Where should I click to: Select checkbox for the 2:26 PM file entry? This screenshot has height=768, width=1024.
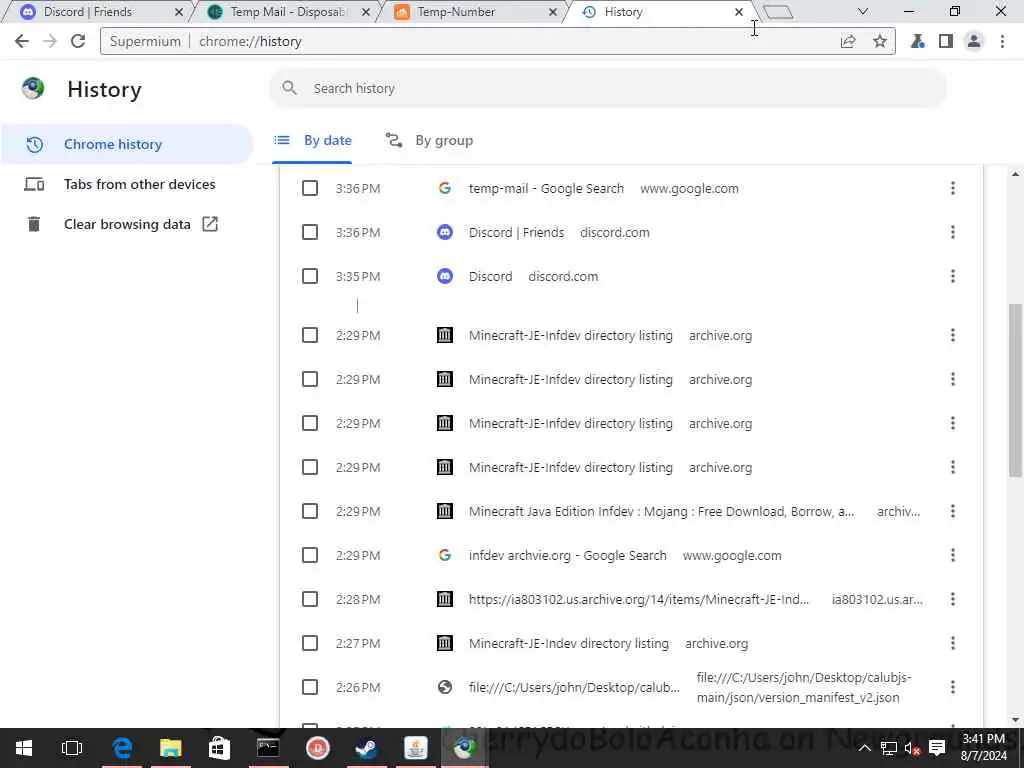(310, 687)
